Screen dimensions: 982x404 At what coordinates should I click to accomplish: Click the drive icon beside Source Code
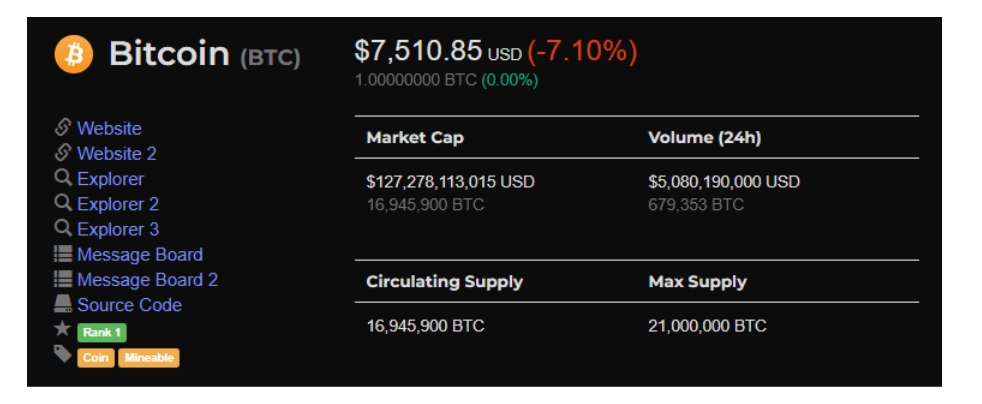coord(63,304)
